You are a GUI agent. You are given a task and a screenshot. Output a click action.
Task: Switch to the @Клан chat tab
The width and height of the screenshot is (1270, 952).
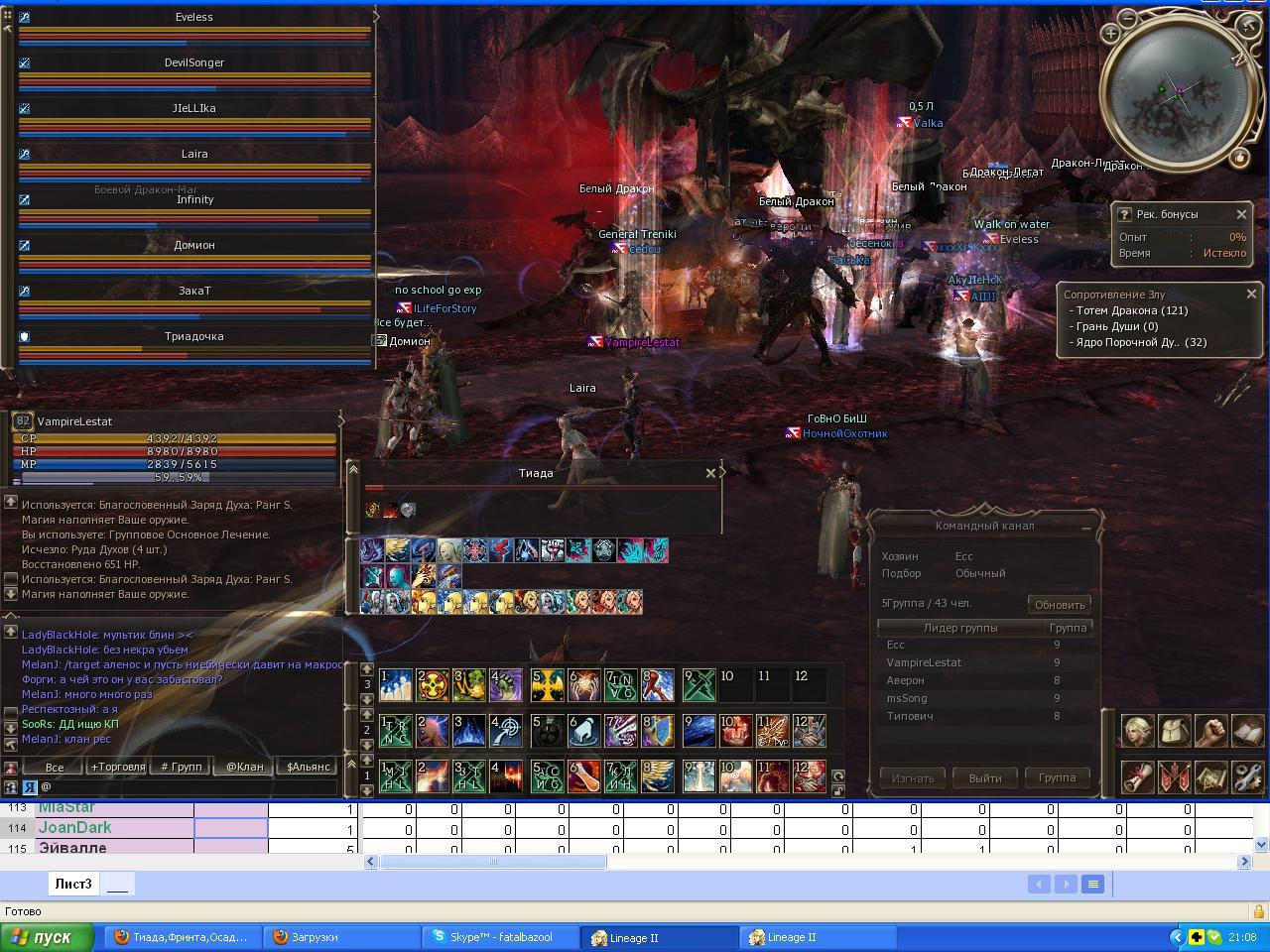click(x=245, y=767)
